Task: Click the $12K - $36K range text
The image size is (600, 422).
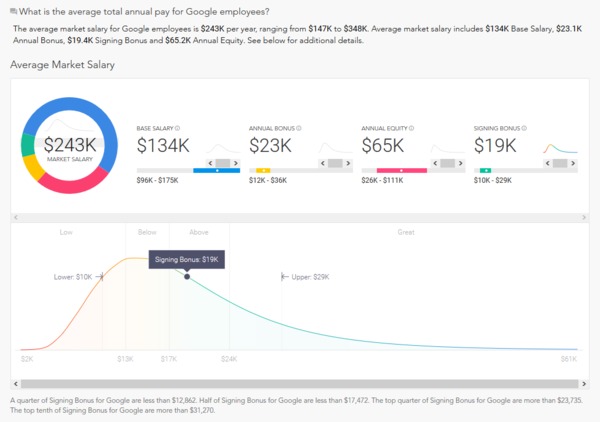Action: pyautogui.click(x=268, y=180)
